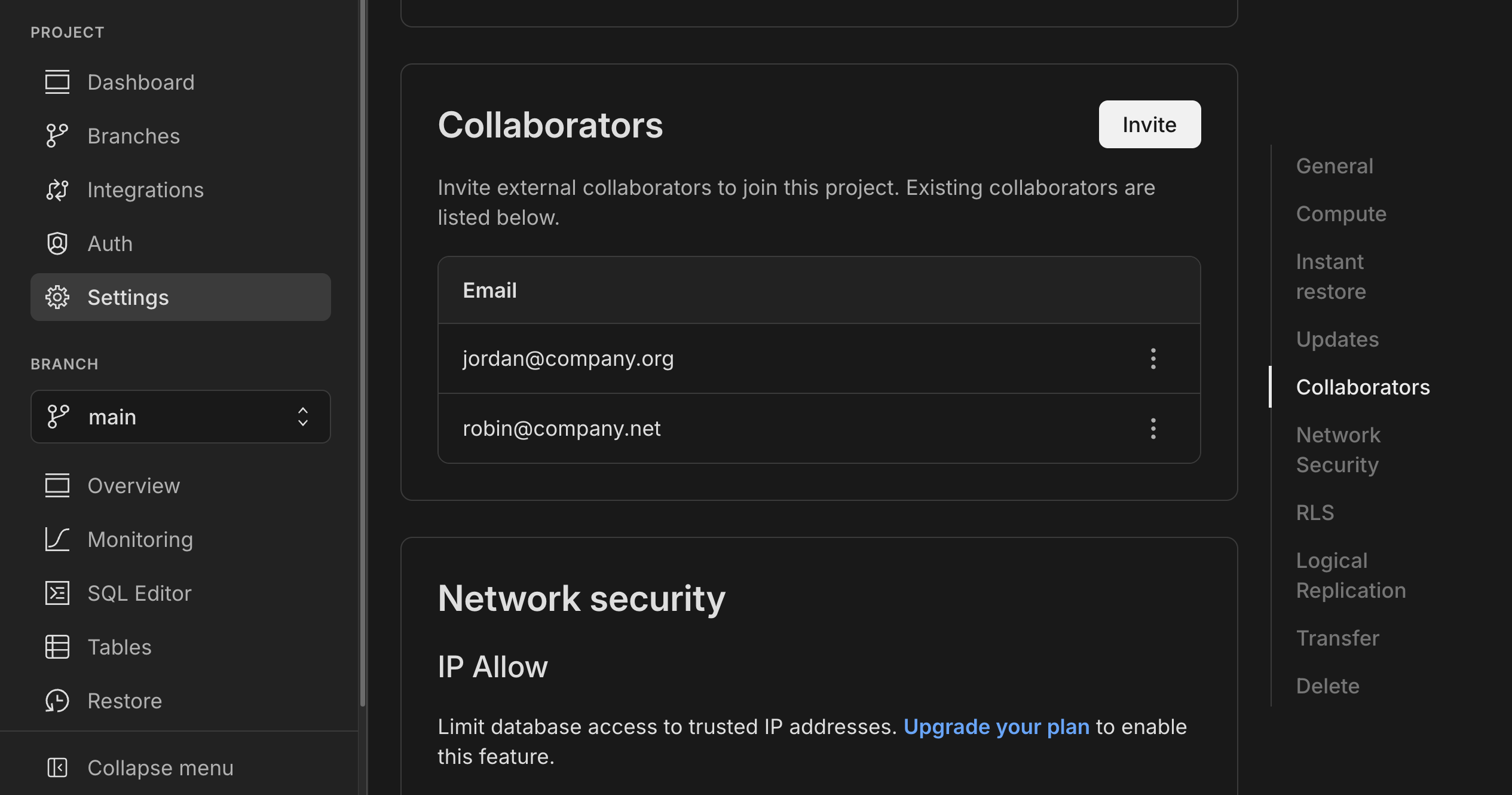
Task: Select the Branches icon
Action: pos(57,136)
